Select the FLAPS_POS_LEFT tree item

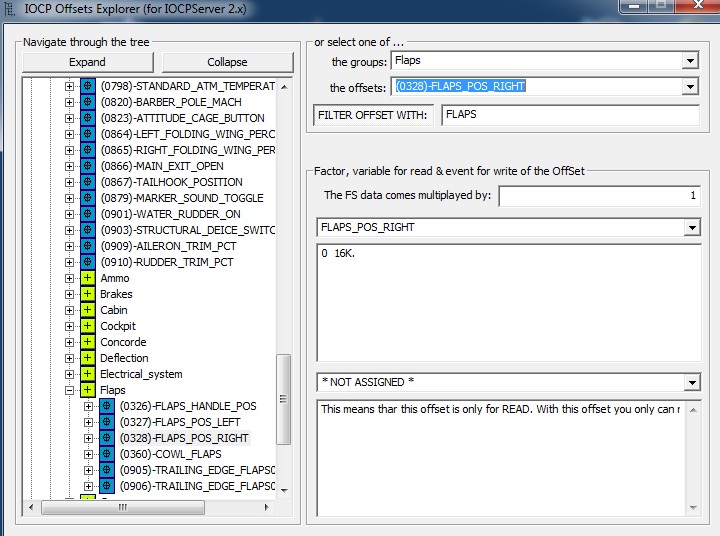pos(179,422)
